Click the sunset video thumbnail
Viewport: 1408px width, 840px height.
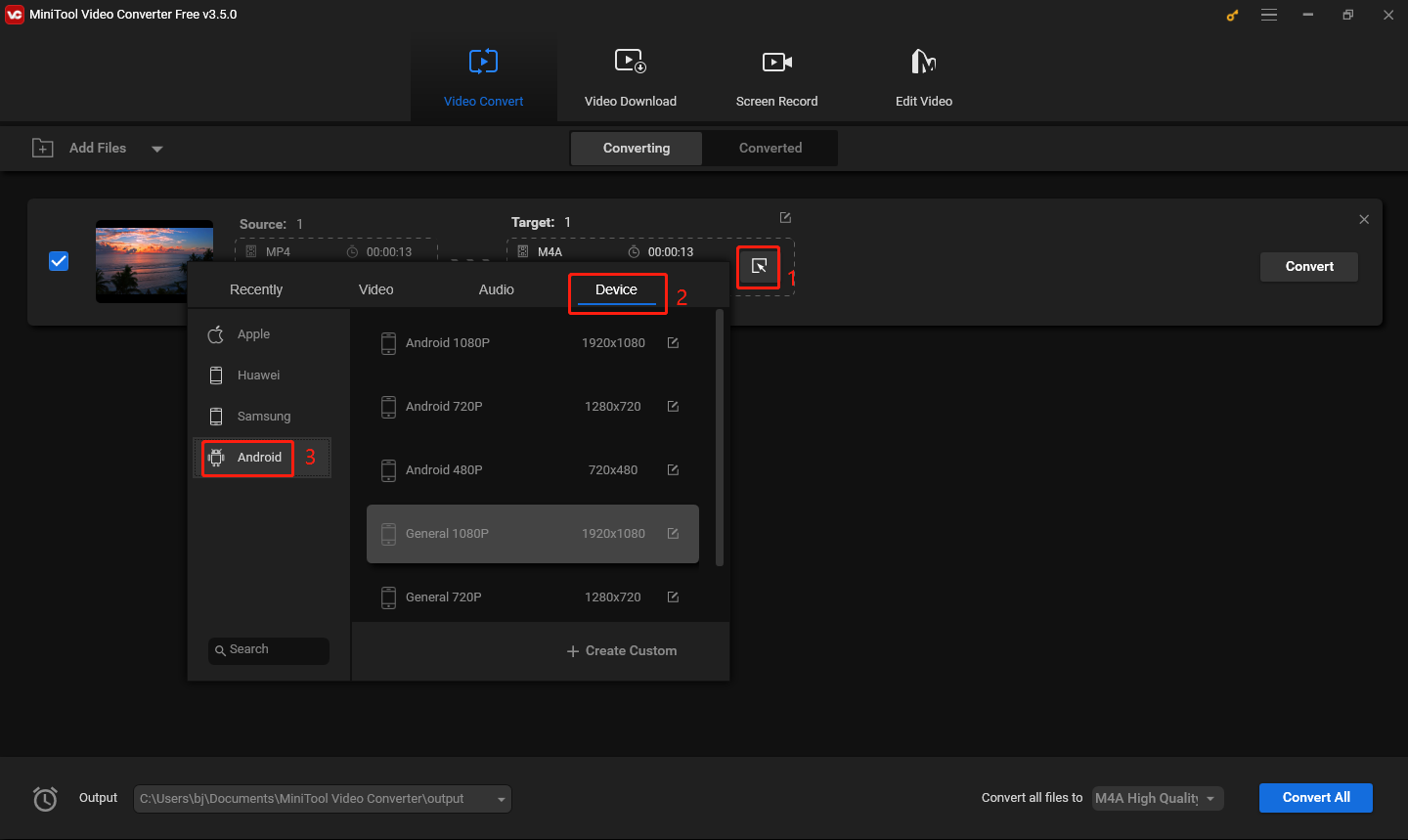tap(154, 261)
